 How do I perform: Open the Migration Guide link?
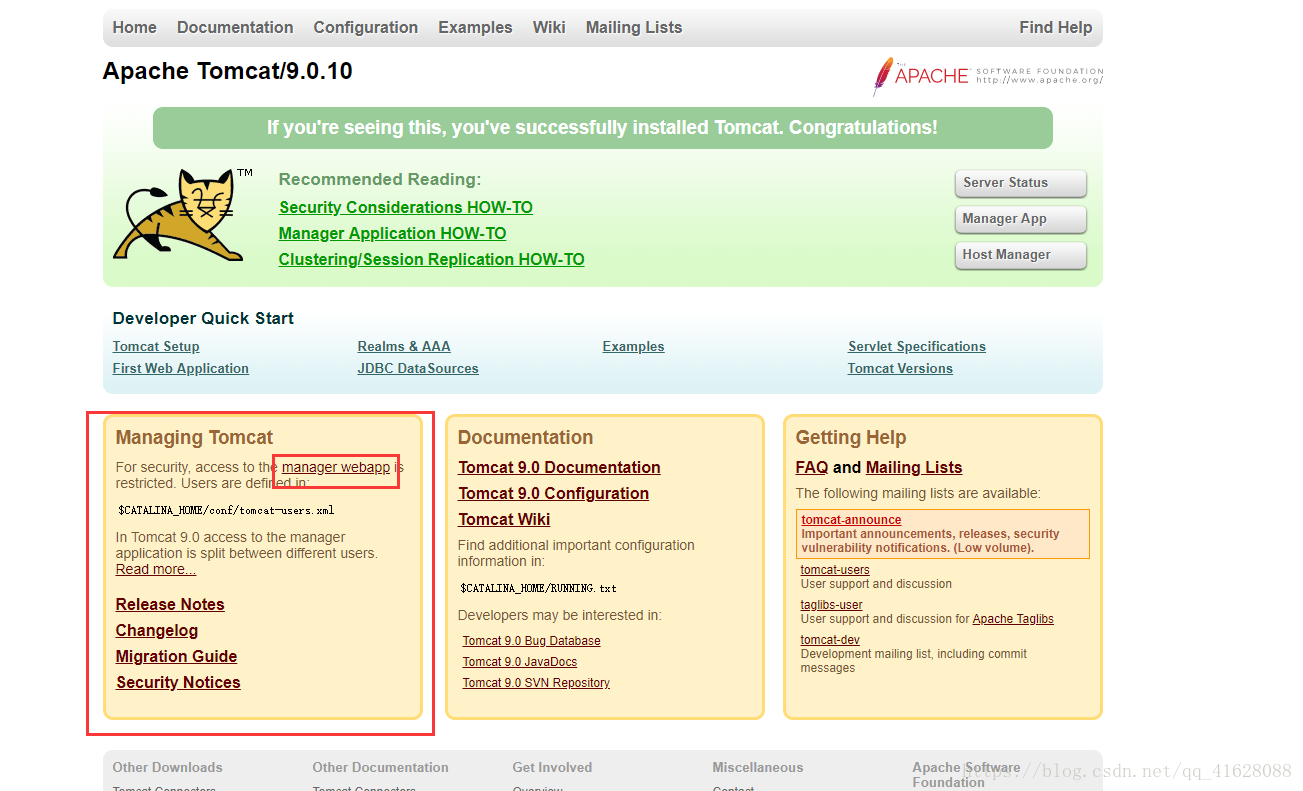(x=176, y=656)
